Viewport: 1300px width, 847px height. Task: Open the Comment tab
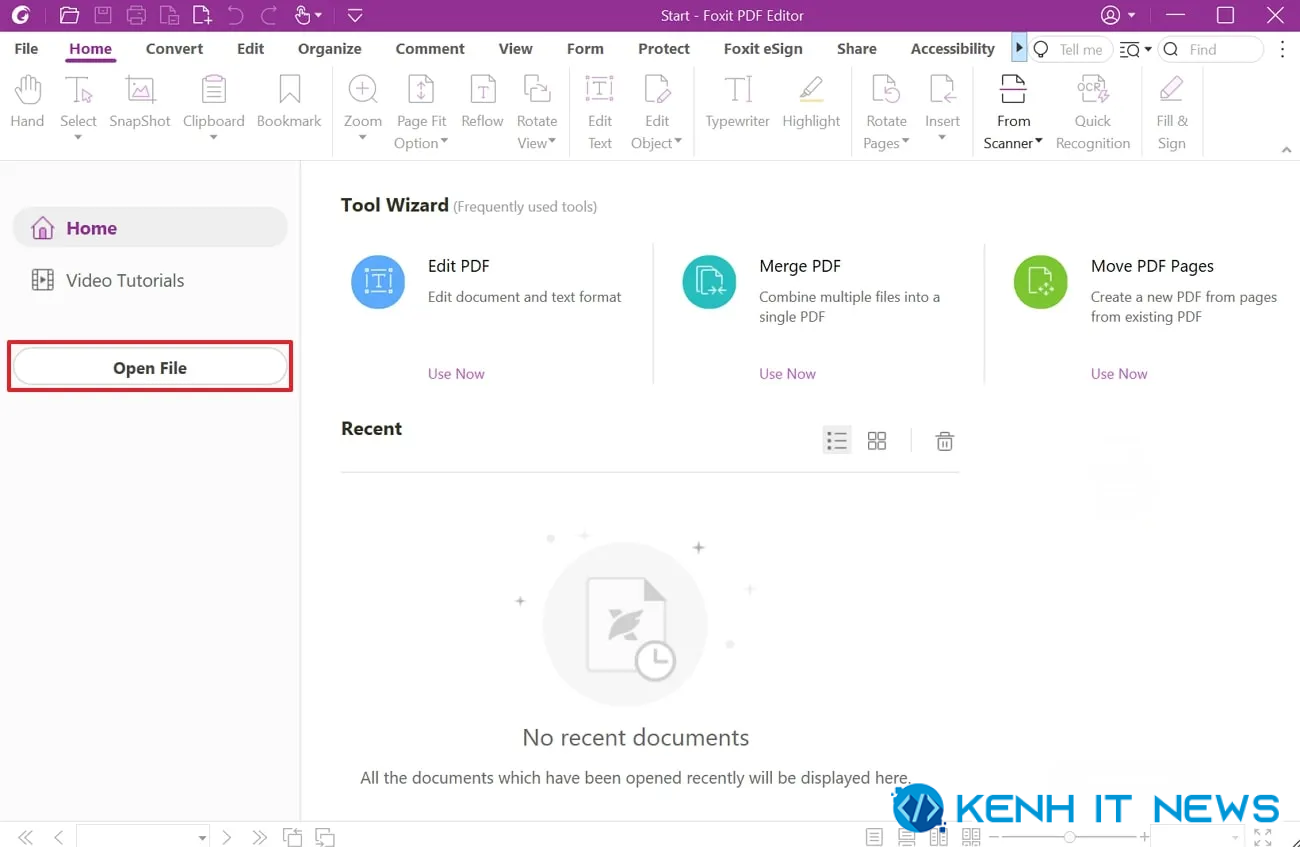point(430,49)
